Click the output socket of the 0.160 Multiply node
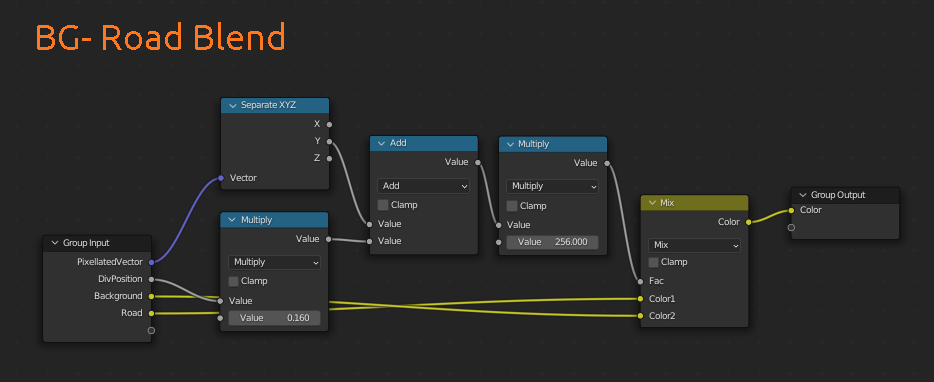This screenshot has width=934, height=382. pos(329,239)
